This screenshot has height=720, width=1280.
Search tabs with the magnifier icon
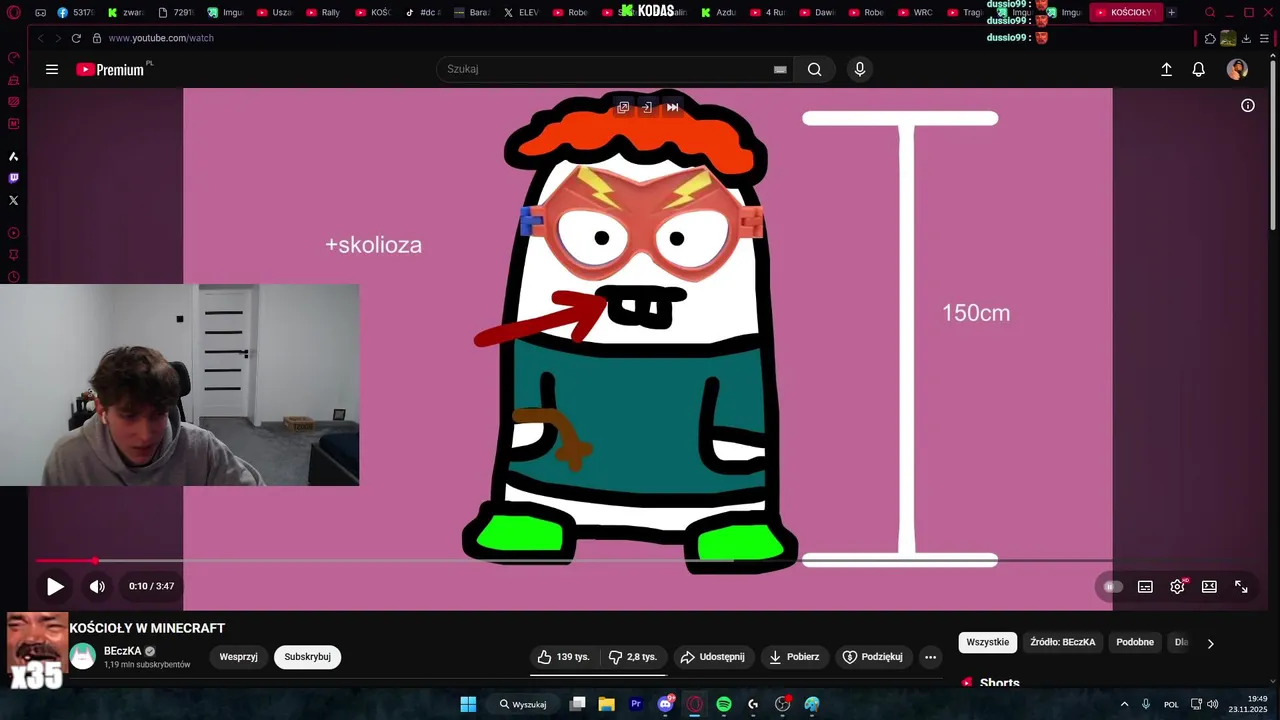click(1210, 12)
